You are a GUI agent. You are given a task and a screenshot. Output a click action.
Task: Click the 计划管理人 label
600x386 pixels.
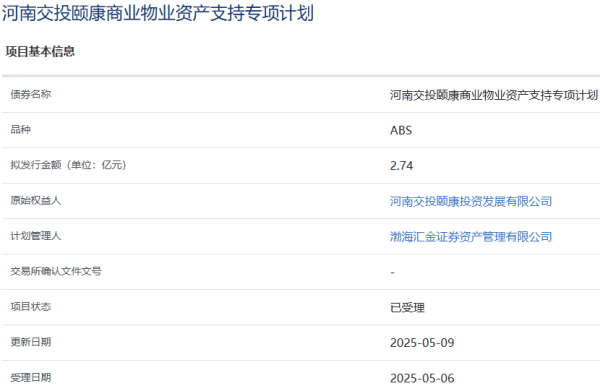(36, 236)
